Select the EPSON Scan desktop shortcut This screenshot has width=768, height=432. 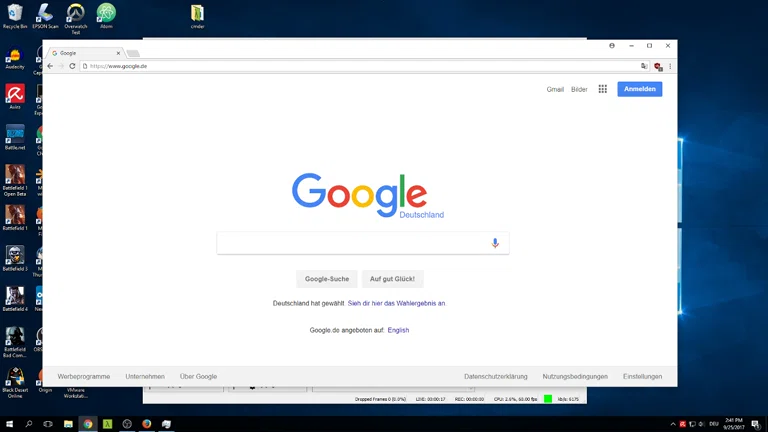[x=46, y=16]
